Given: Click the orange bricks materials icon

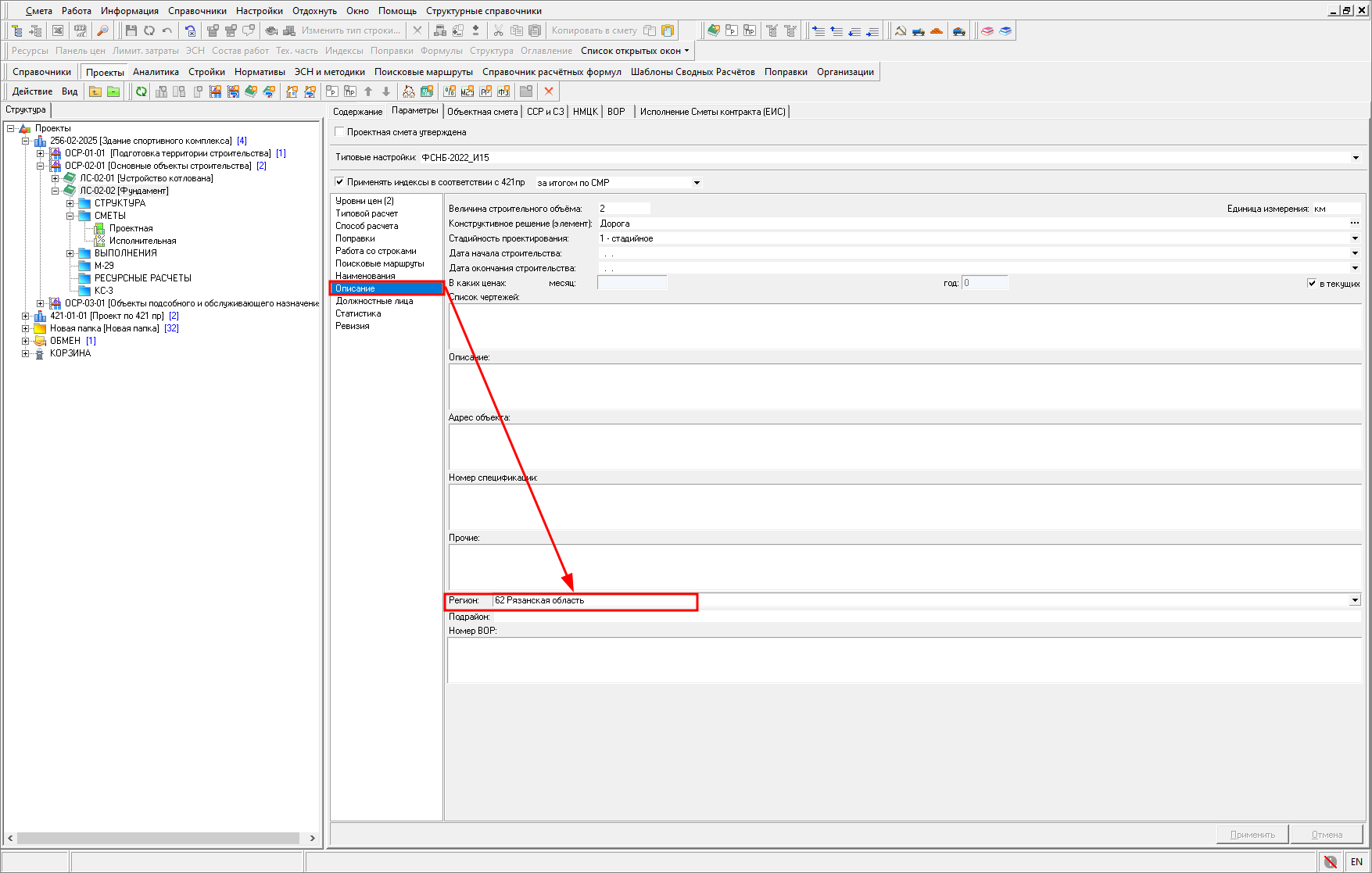Looking at the screenshot, I should (937, 30).
